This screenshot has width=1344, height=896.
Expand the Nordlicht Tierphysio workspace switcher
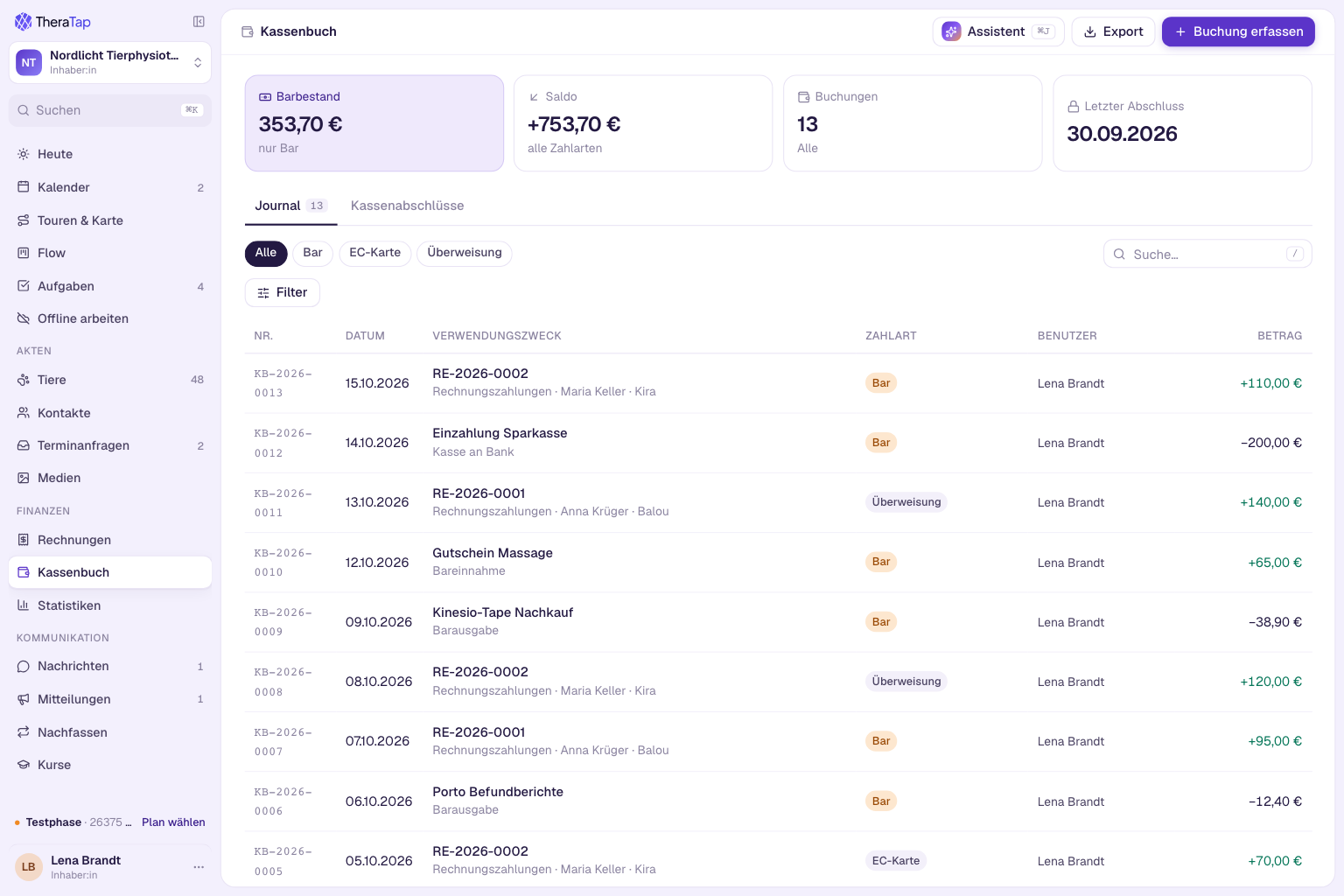click(x=110, y=63)
